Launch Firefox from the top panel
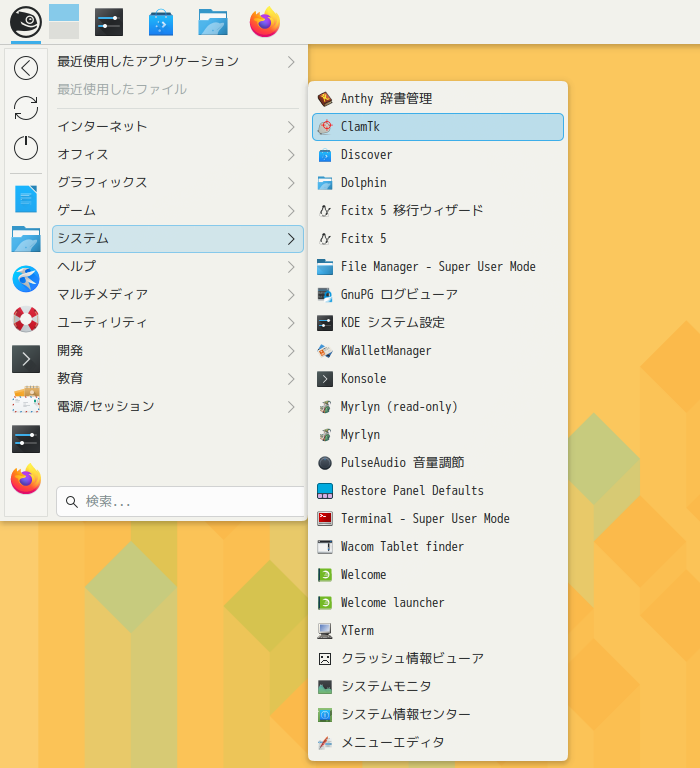 click(x=265, y=22)
